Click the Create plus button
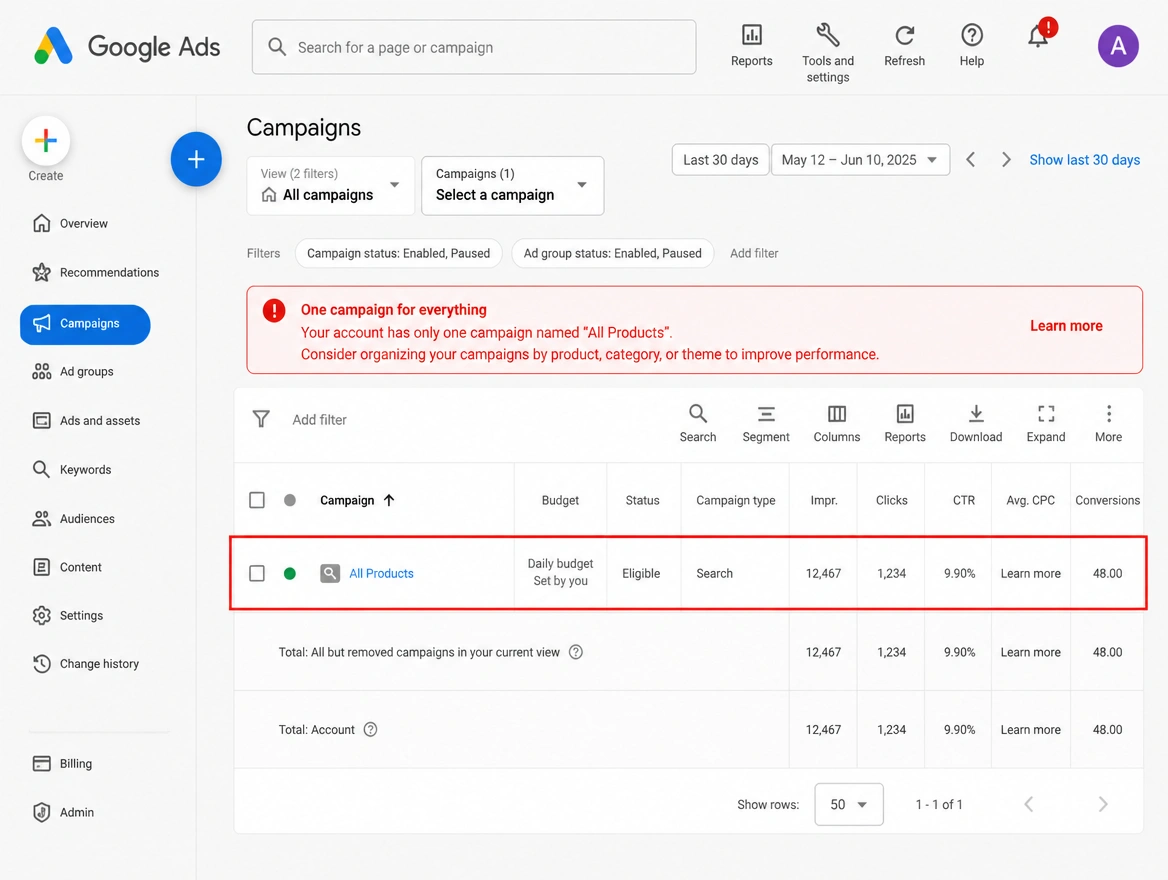 click(46, 140)
